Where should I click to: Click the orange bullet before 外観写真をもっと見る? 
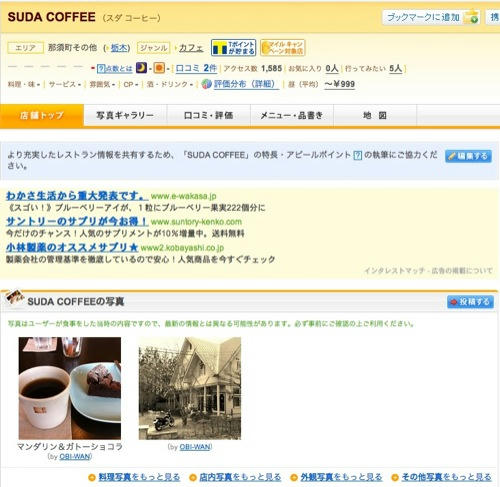pyautogui.click(x=294, y=478)
